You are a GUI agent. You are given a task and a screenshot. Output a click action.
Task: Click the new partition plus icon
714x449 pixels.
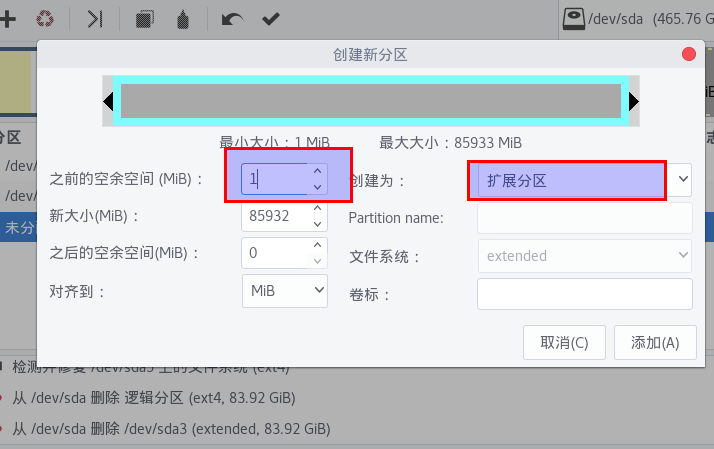coord(7,19)
